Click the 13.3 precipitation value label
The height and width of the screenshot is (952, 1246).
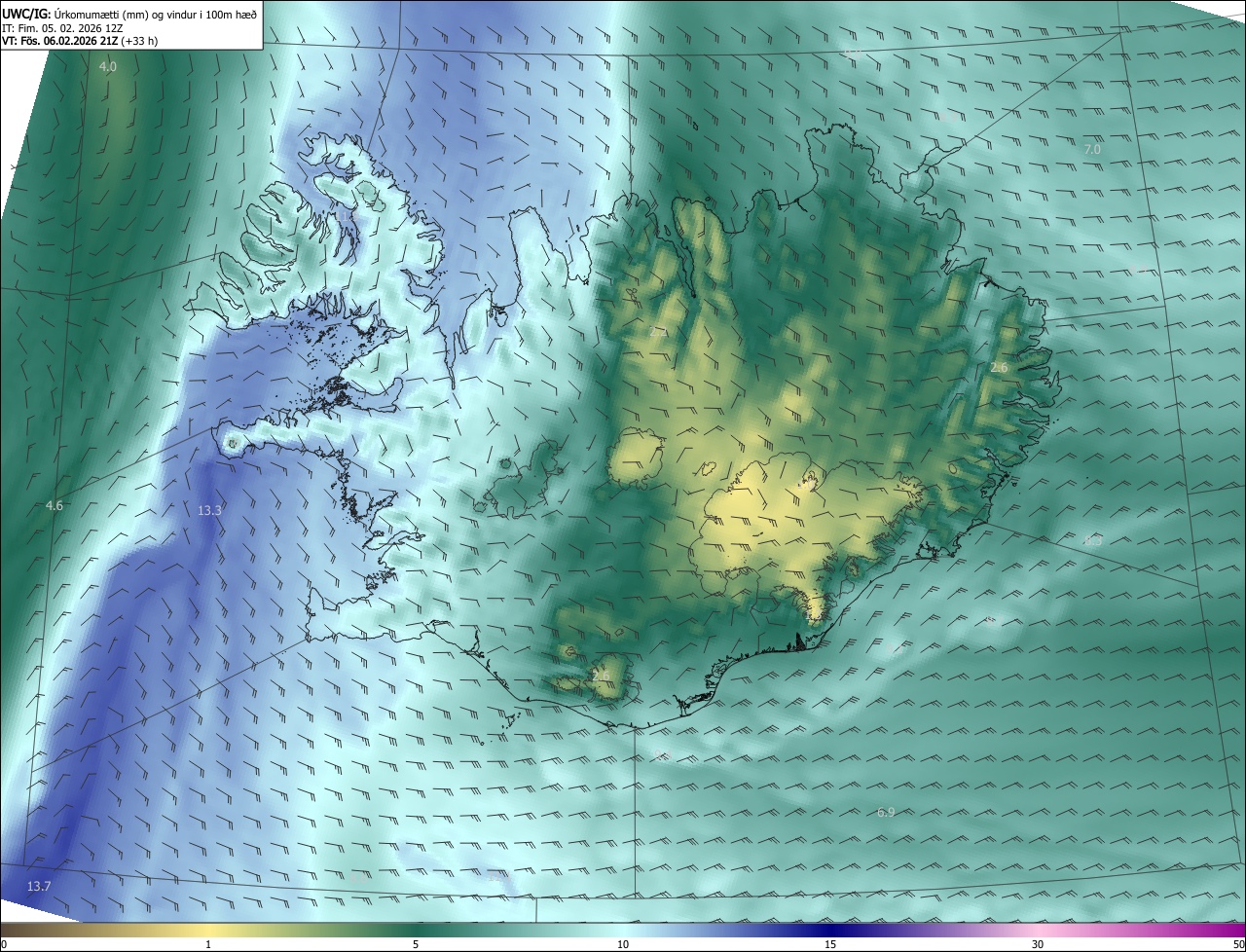209,510
